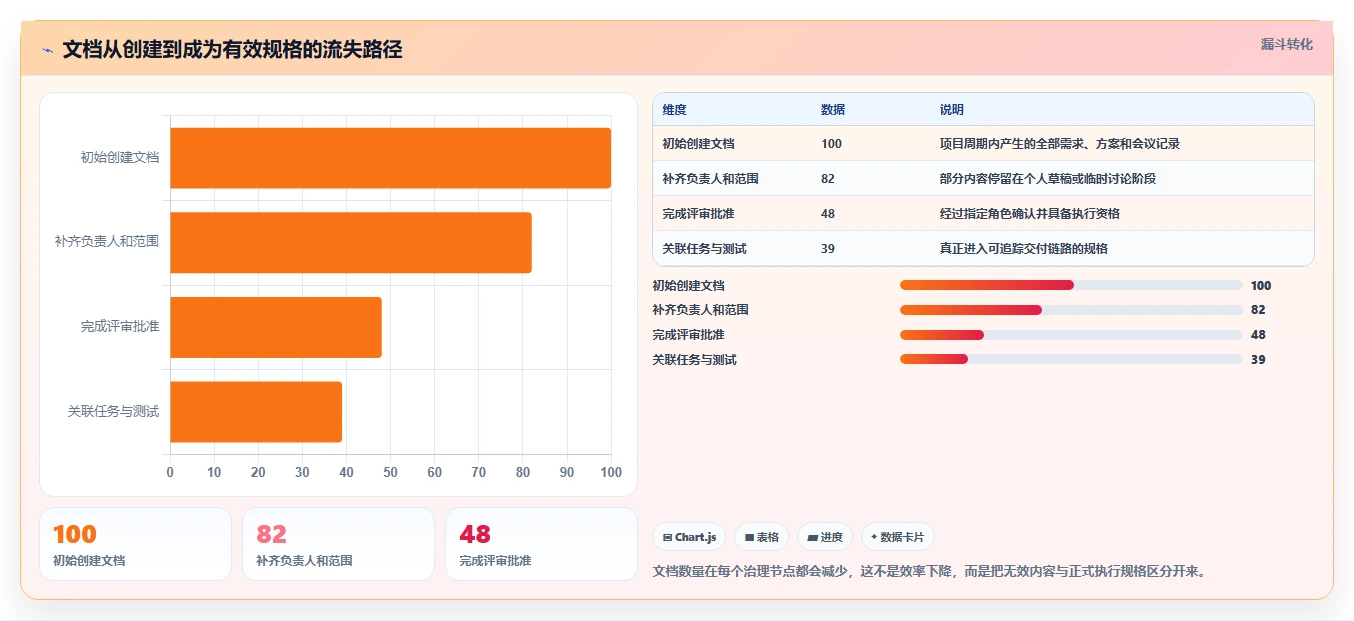Click the card title 文档从创建到成为有效规格的流失路径

(232, 50)
